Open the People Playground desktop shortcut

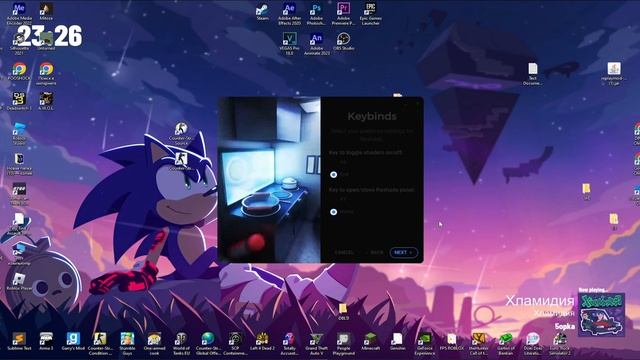343,344
